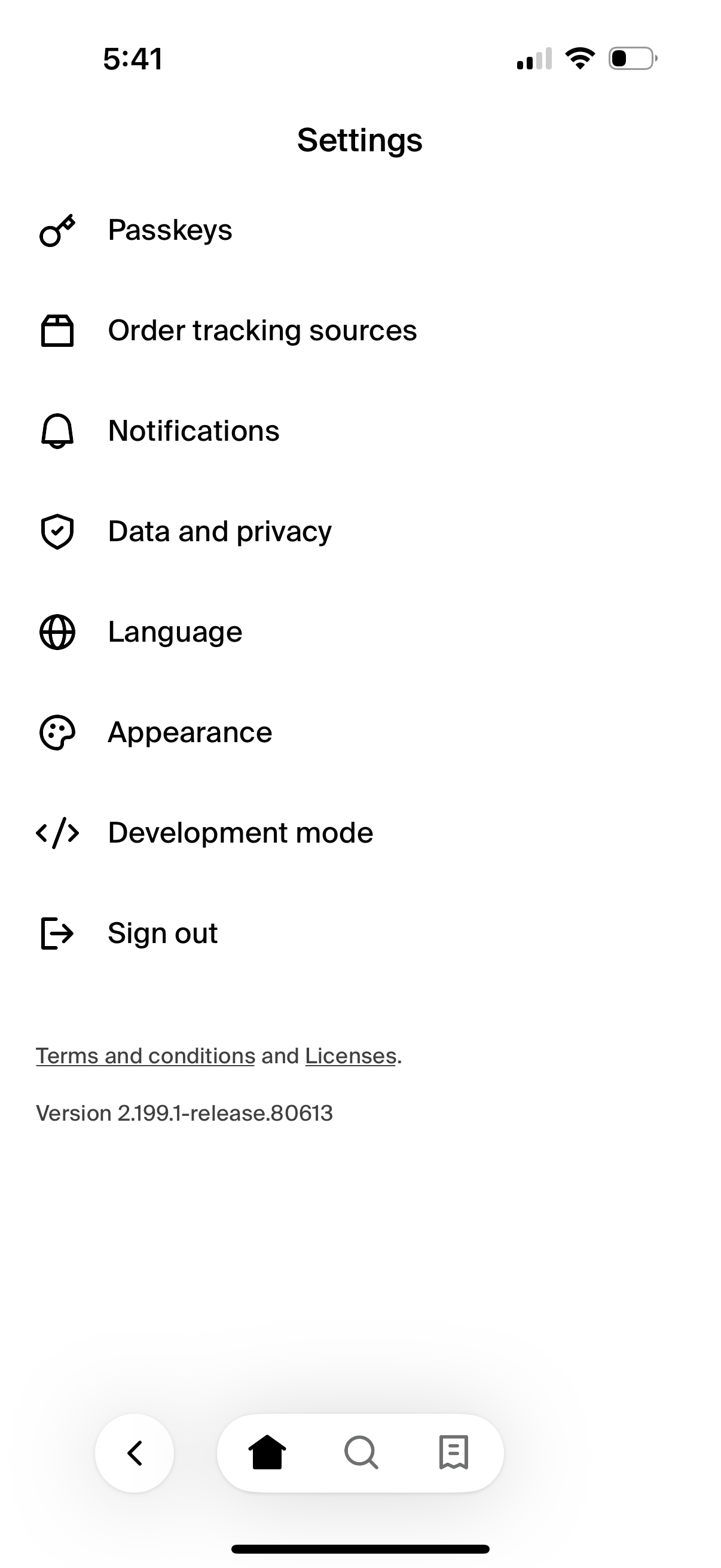This screenshot has width=721, height=1568.
Task: Select the Notifications menu item
Action: 194,432
